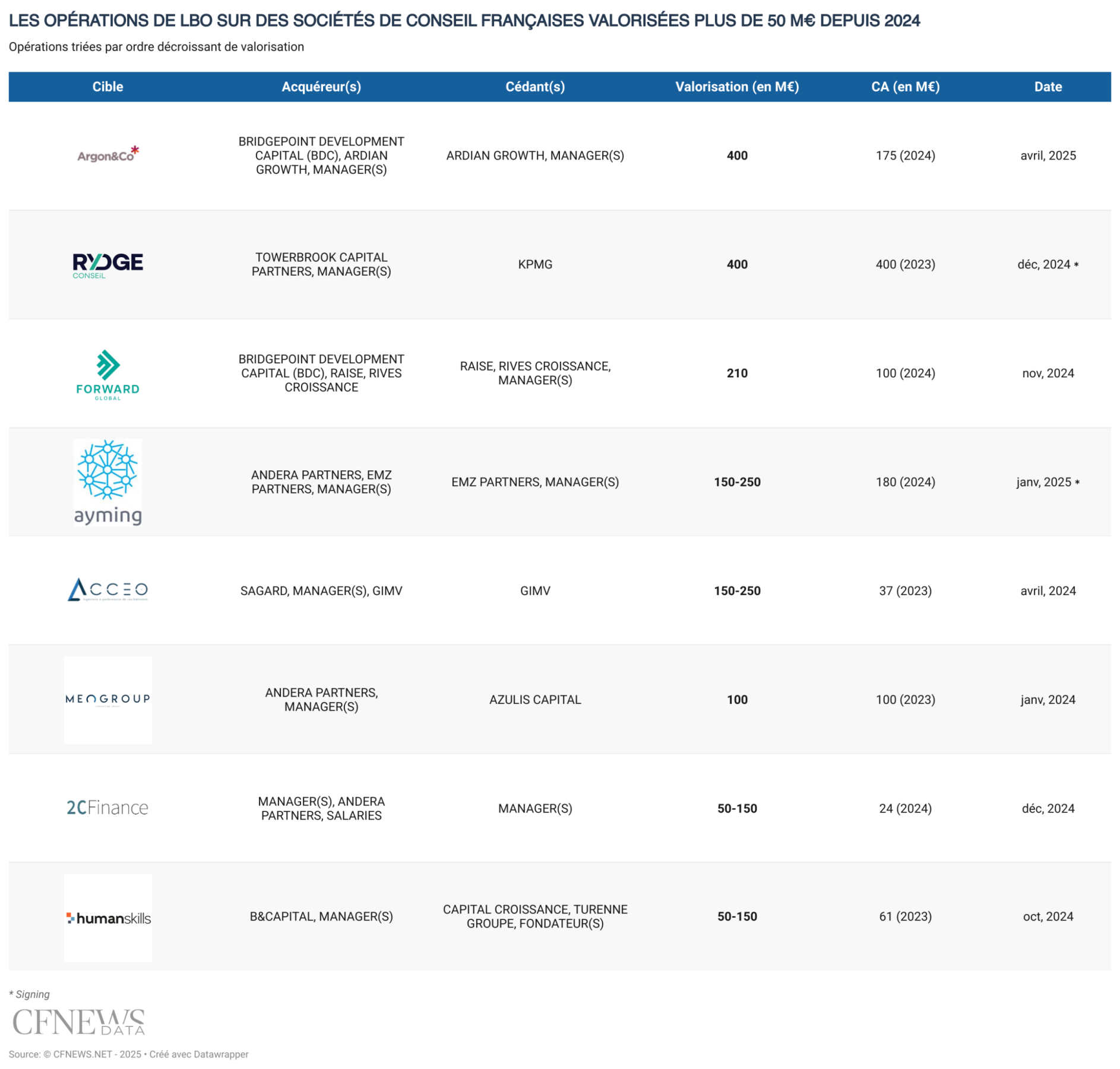Viewport: 1120px width, 1069px height.
Task: Select KPMG in the Cédant column
Action: point(534,264)
